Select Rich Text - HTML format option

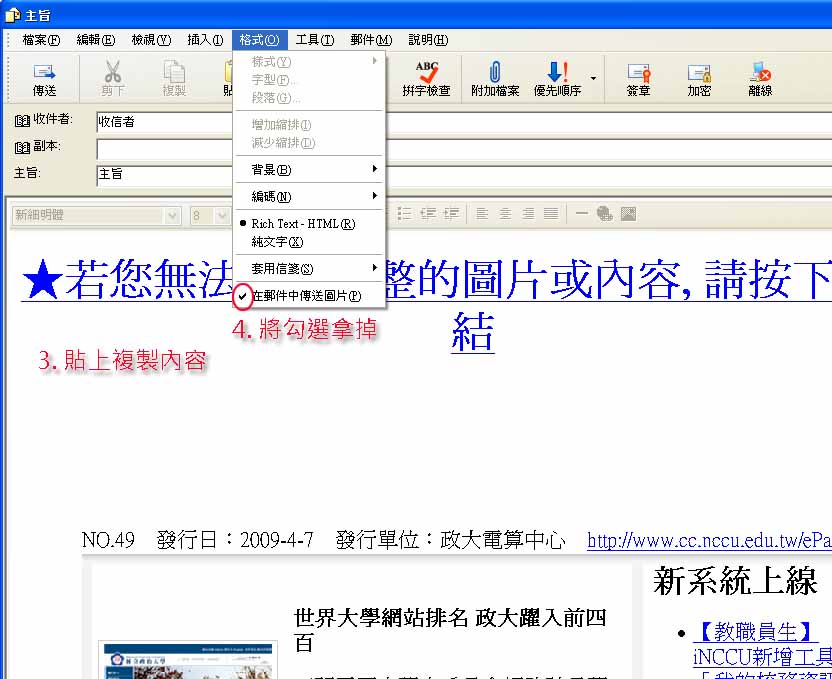coord(309,224)
